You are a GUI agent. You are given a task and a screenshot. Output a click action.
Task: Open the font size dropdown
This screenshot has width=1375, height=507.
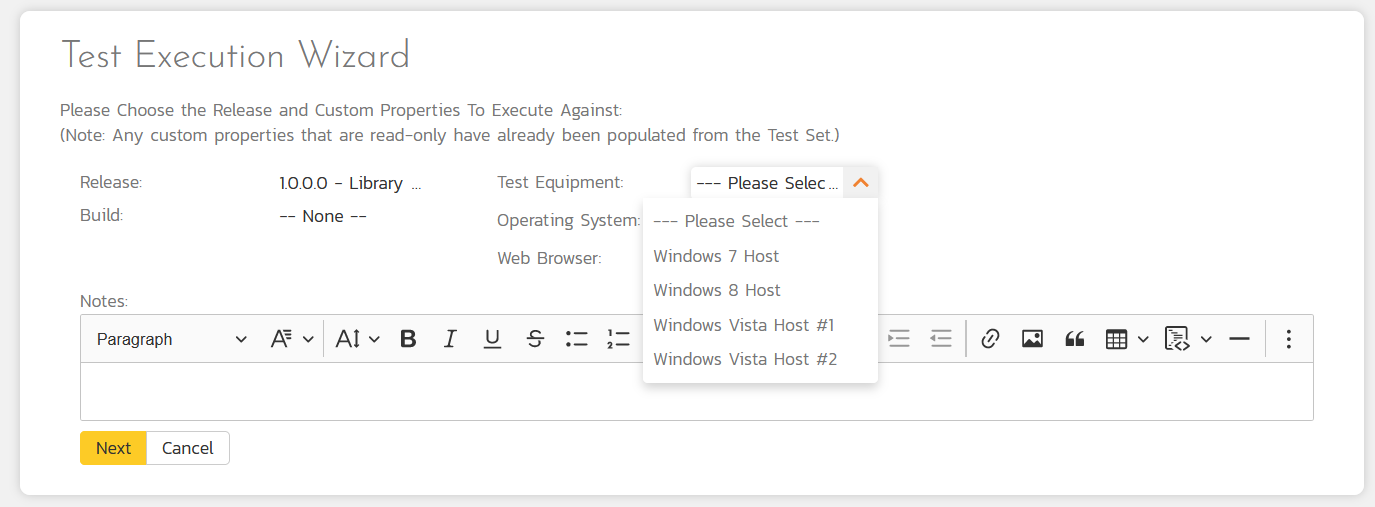357,339
